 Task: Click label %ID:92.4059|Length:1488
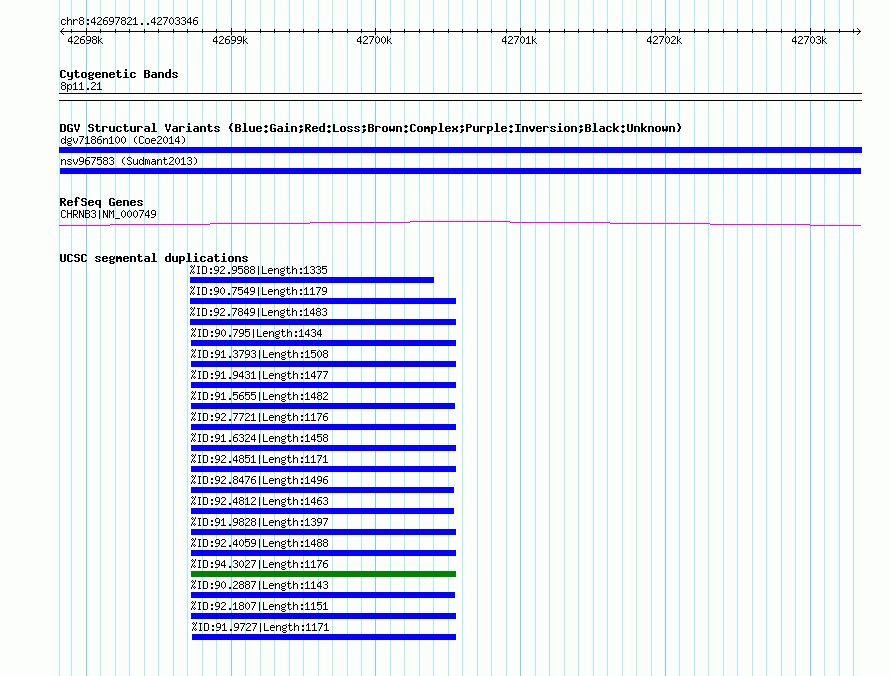click(x=259, y=543)
